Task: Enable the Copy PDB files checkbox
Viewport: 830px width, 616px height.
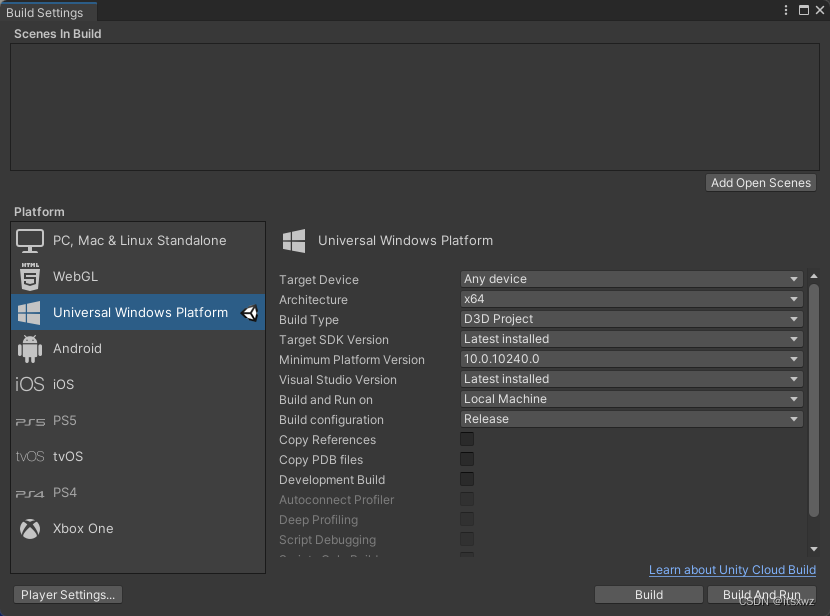Action: (467, 459)
